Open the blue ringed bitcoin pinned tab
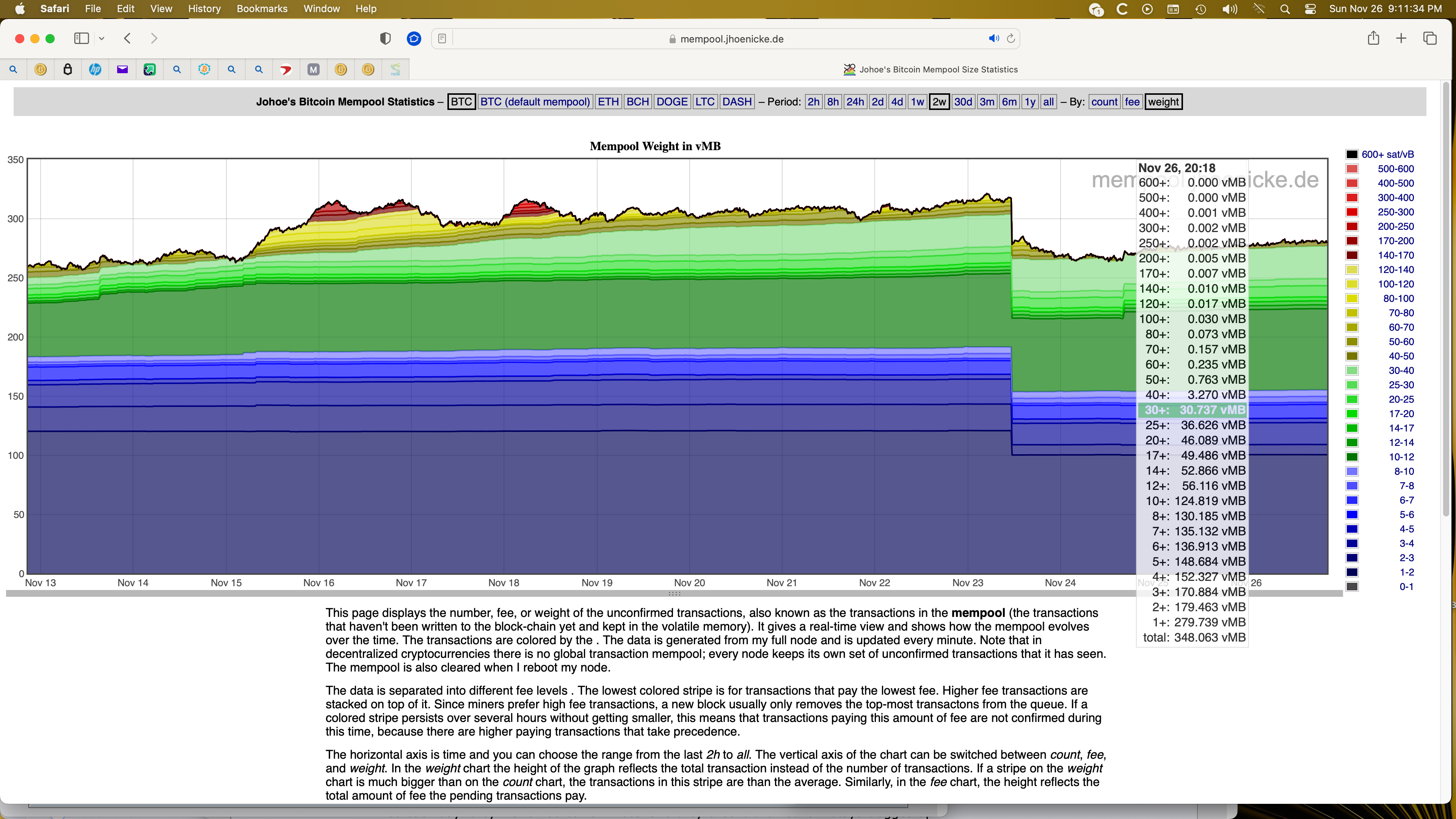Image resolution: width=1456 pixels, height=819 pixels. [204, 69]
